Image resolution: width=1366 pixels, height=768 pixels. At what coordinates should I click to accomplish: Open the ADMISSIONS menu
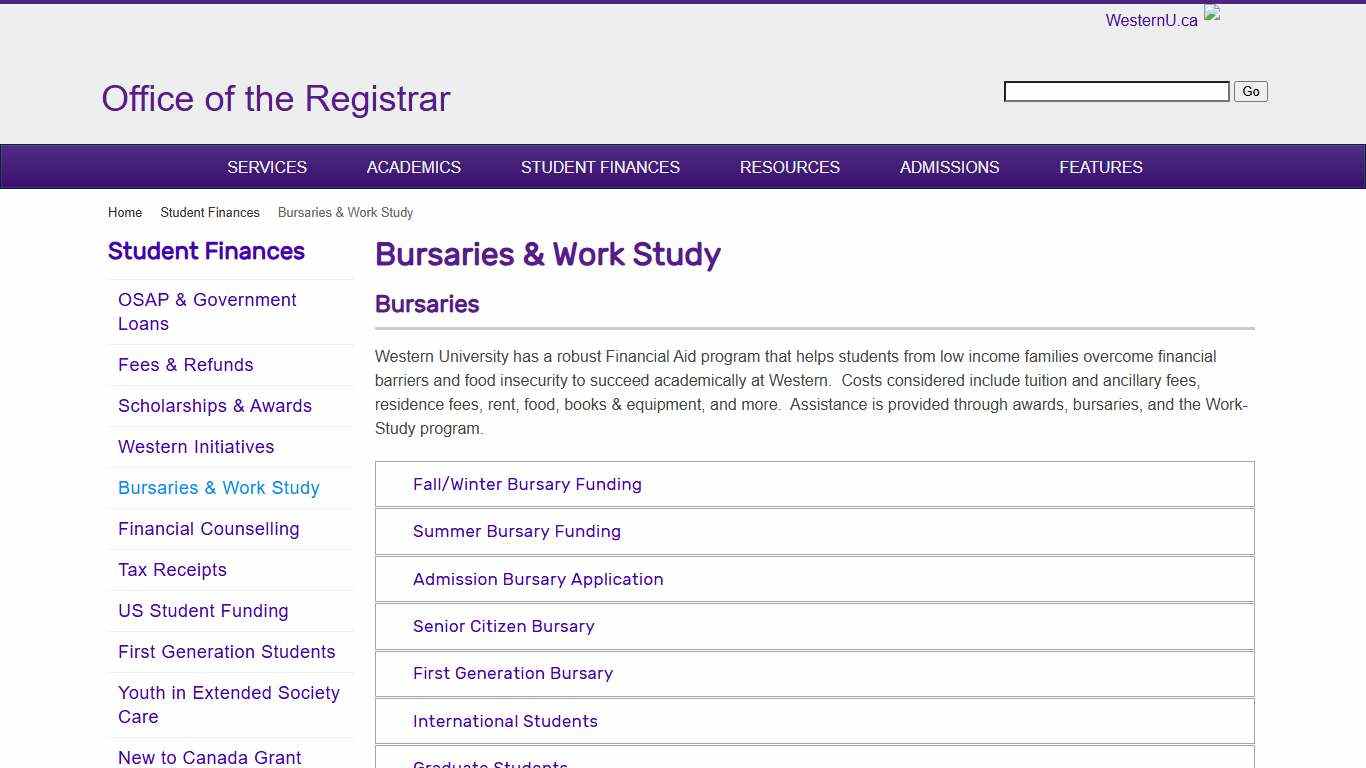point(949,167)
